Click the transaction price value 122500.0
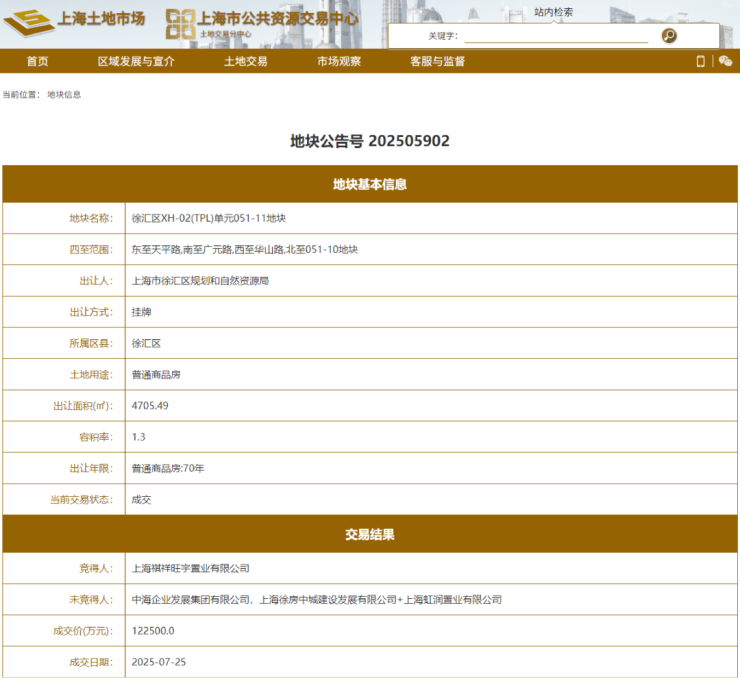Image resolution: width=740 pixels, height=679 pixels. click(x=153, y=631)
